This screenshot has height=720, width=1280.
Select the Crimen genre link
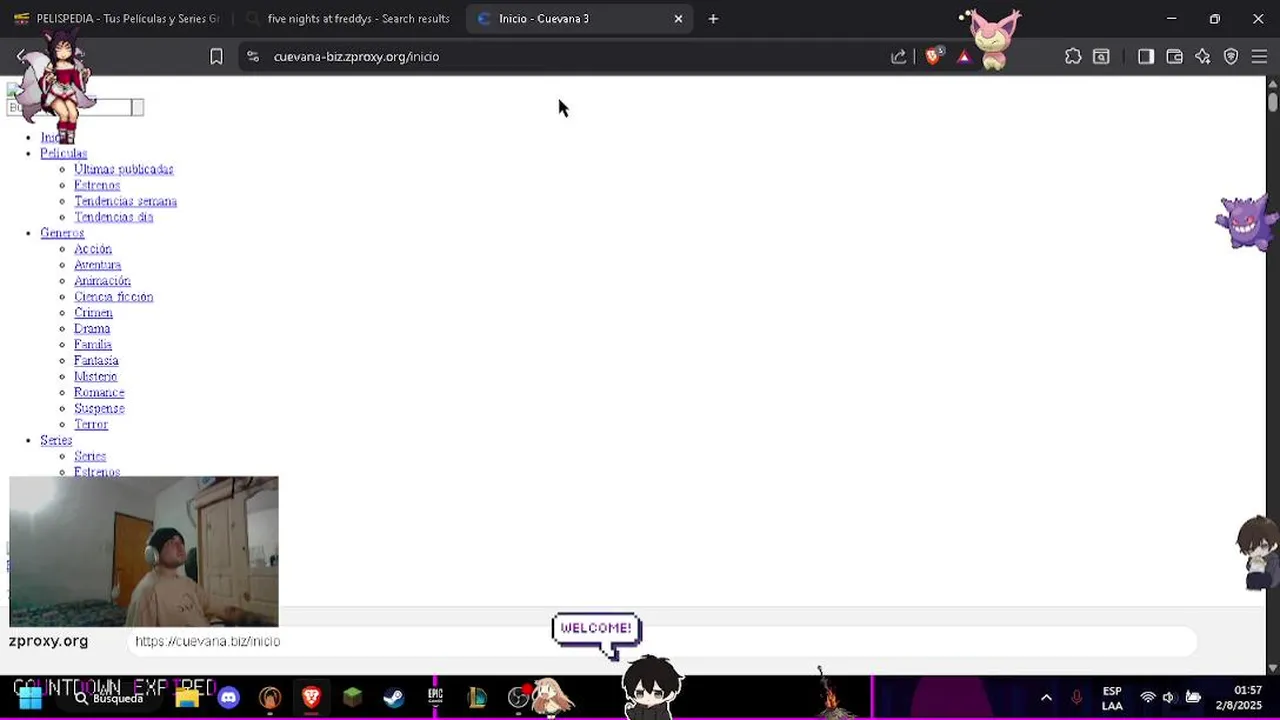93,313
